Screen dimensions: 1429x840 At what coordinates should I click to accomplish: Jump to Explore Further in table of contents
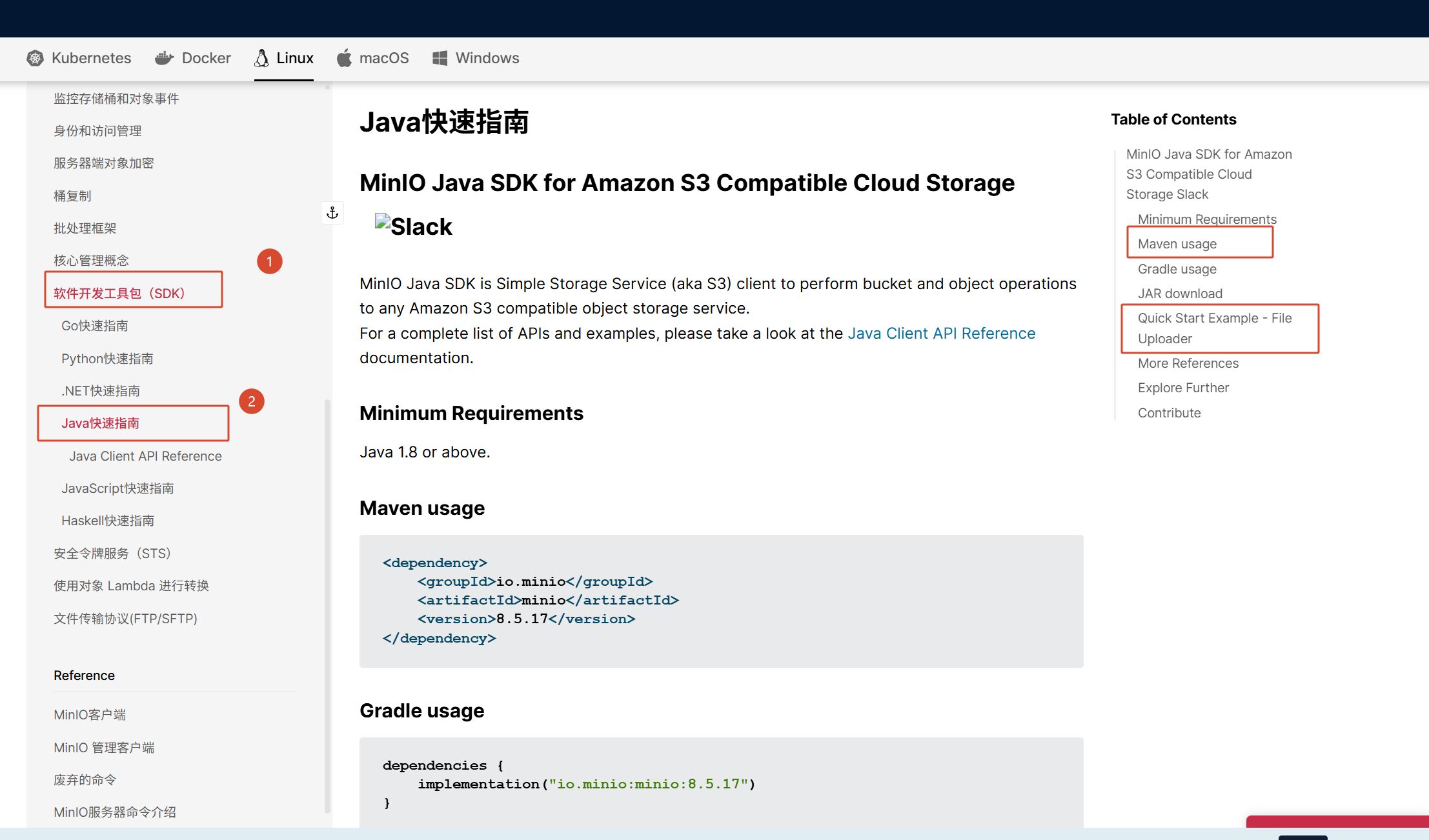click(x=1183, y=388)
